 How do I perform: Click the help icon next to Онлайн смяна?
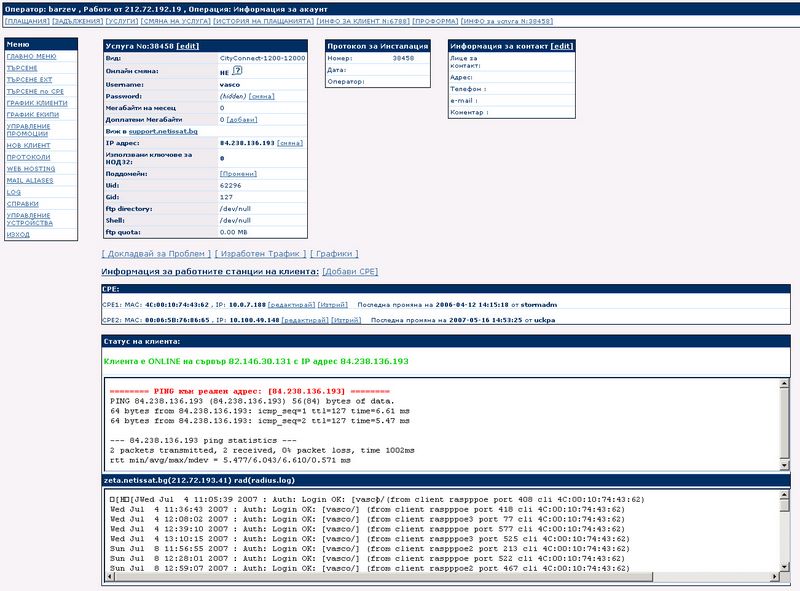pos(237,72)
